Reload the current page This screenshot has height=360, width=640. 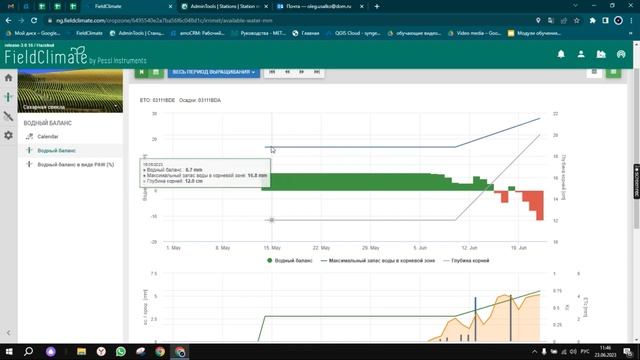point(34,20)
